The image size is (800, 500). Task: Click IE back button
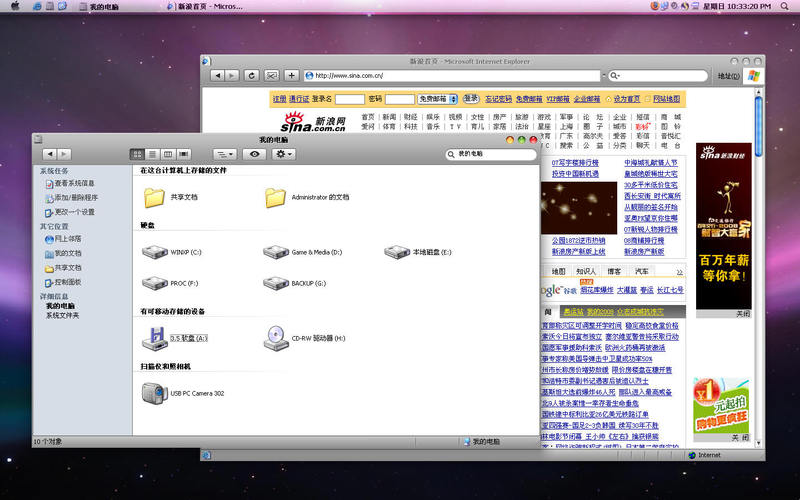coord(217,76)
